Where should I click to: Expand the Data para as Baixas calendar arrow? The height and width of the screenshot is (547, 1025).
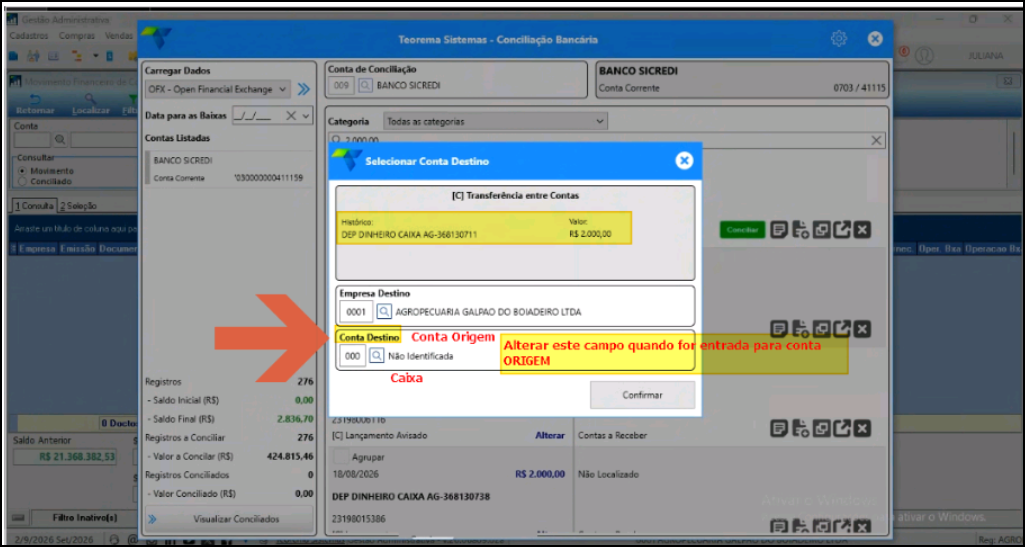(306, 115)
